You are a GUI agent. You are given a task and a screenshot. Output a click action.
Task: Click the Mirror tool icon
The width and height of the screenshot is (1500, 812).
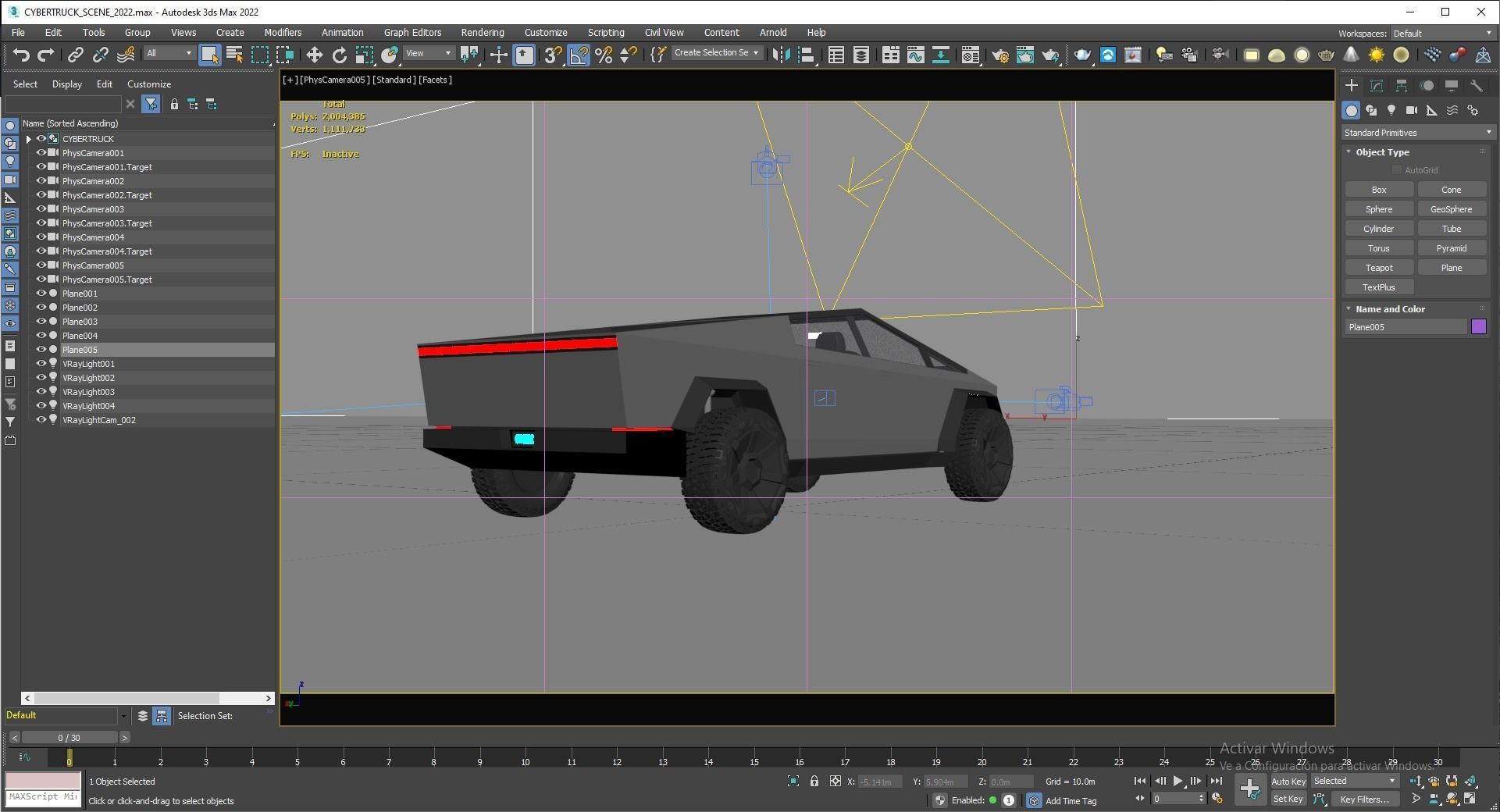781,55
